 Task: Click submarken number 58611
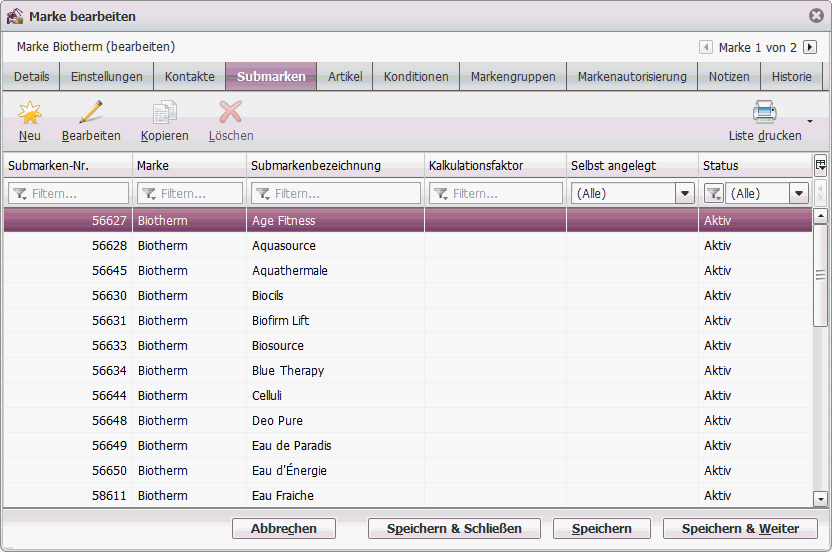[x=109, y=496]
